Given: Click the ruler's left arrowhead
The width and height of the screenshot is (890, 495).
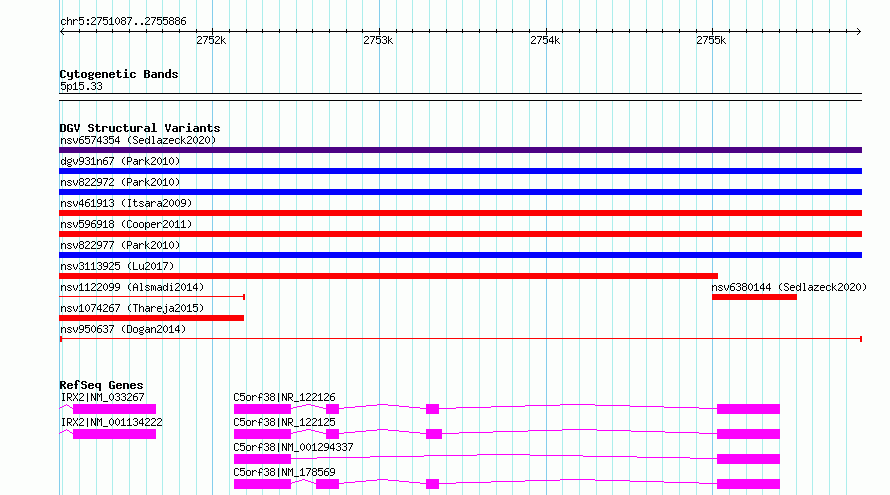Looking at the screenshot, I should (62, 32).
